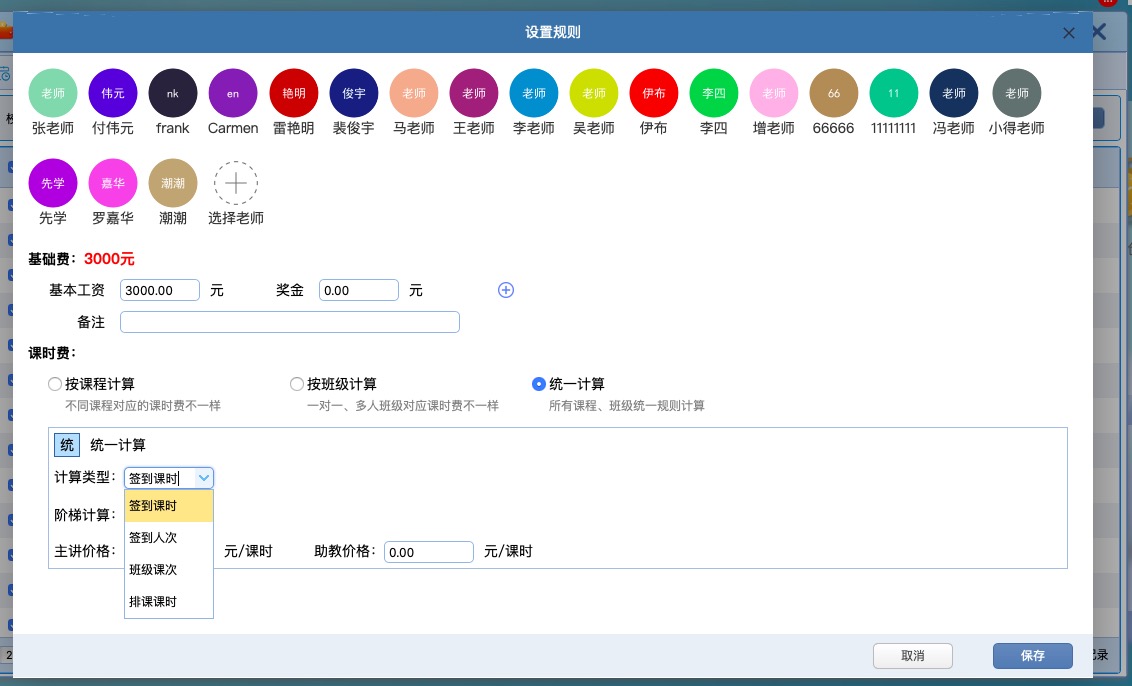Choose 签到人次 from the dropdown list
Image resolution: width=1132 pixels, height=686 pixels.
[169, 538]
